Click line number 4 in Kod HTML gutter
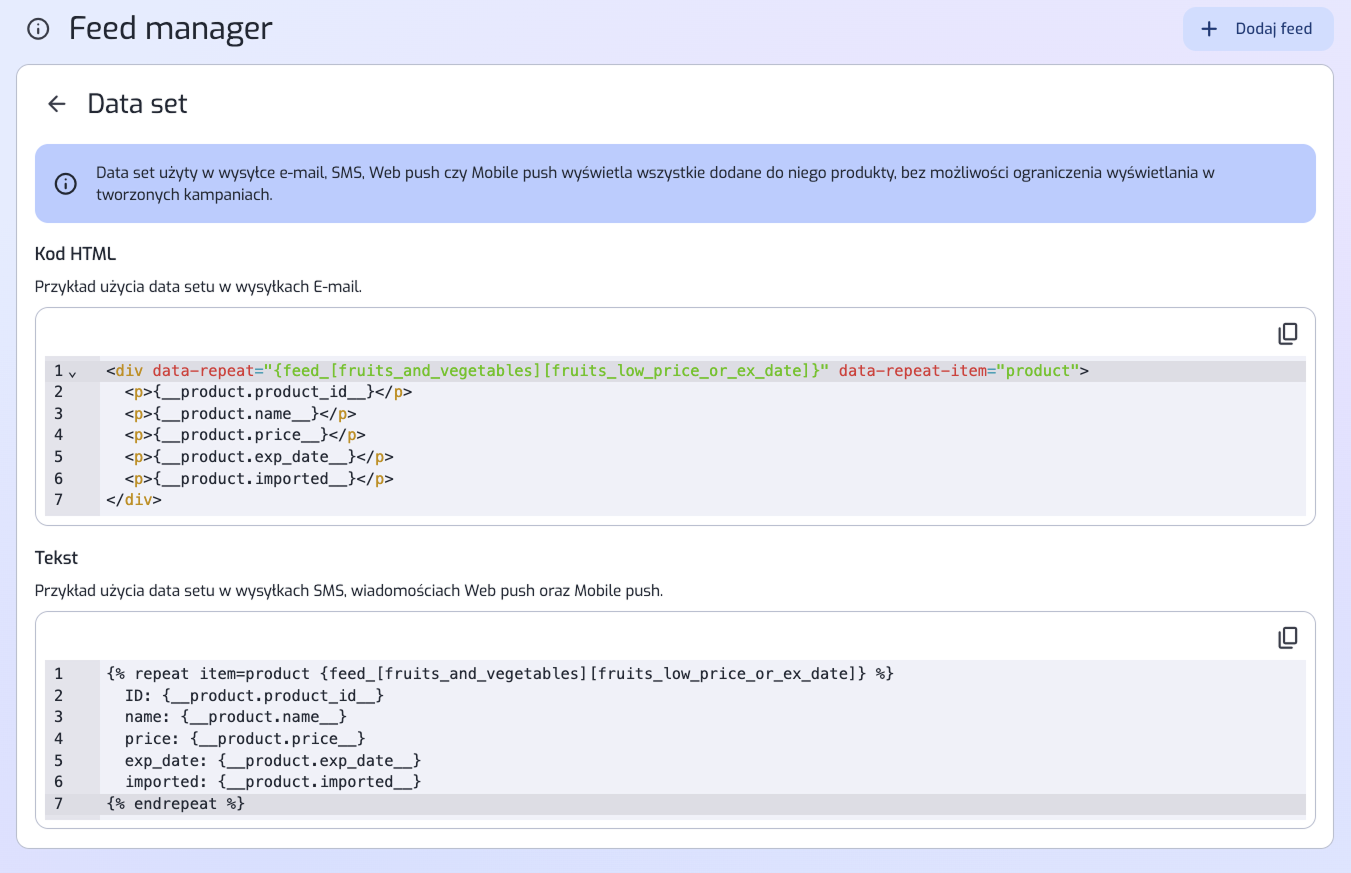The width and height of the screenshot is (1351, 873). tap(59, 435)
